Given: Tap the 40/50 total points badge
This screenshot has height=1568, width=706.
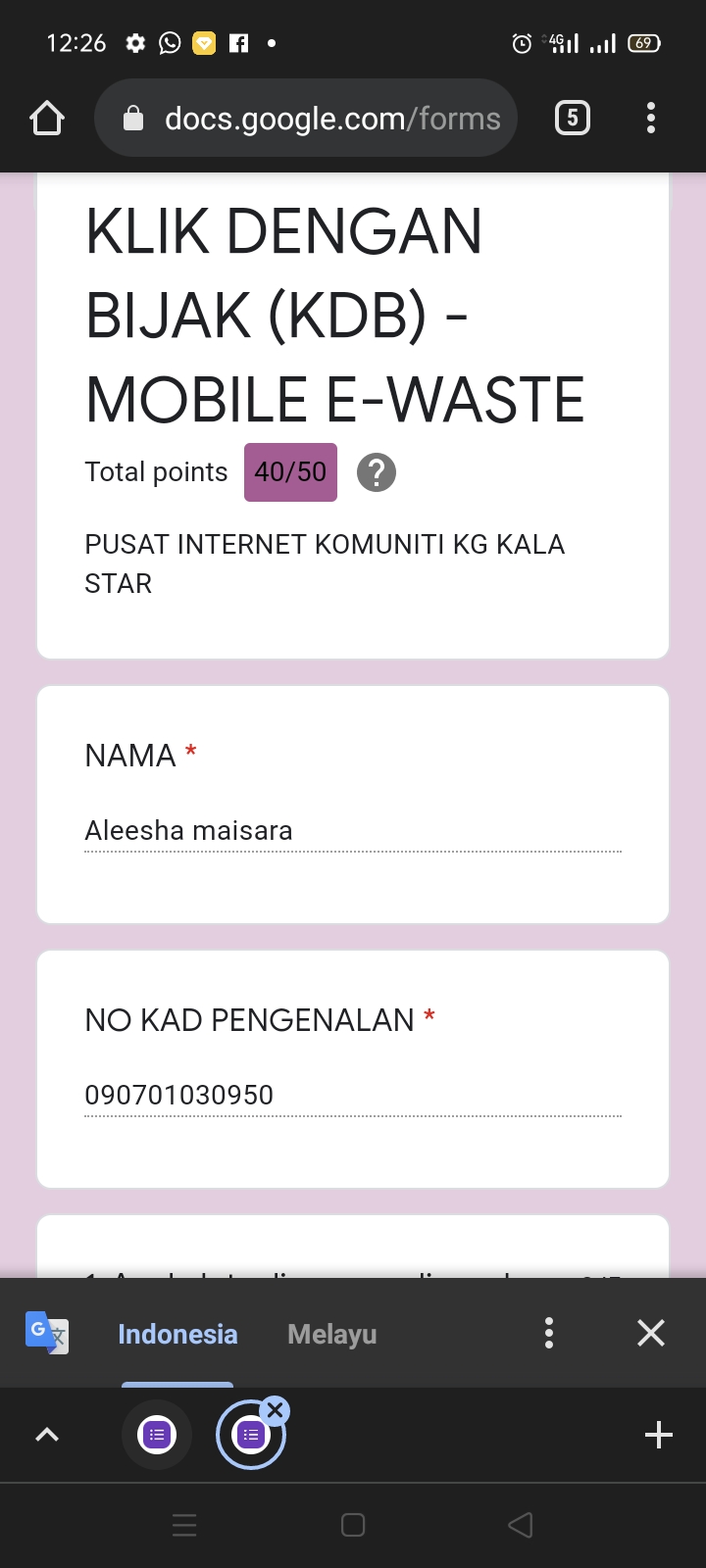Looking at the screenshot, I should 290,472.
